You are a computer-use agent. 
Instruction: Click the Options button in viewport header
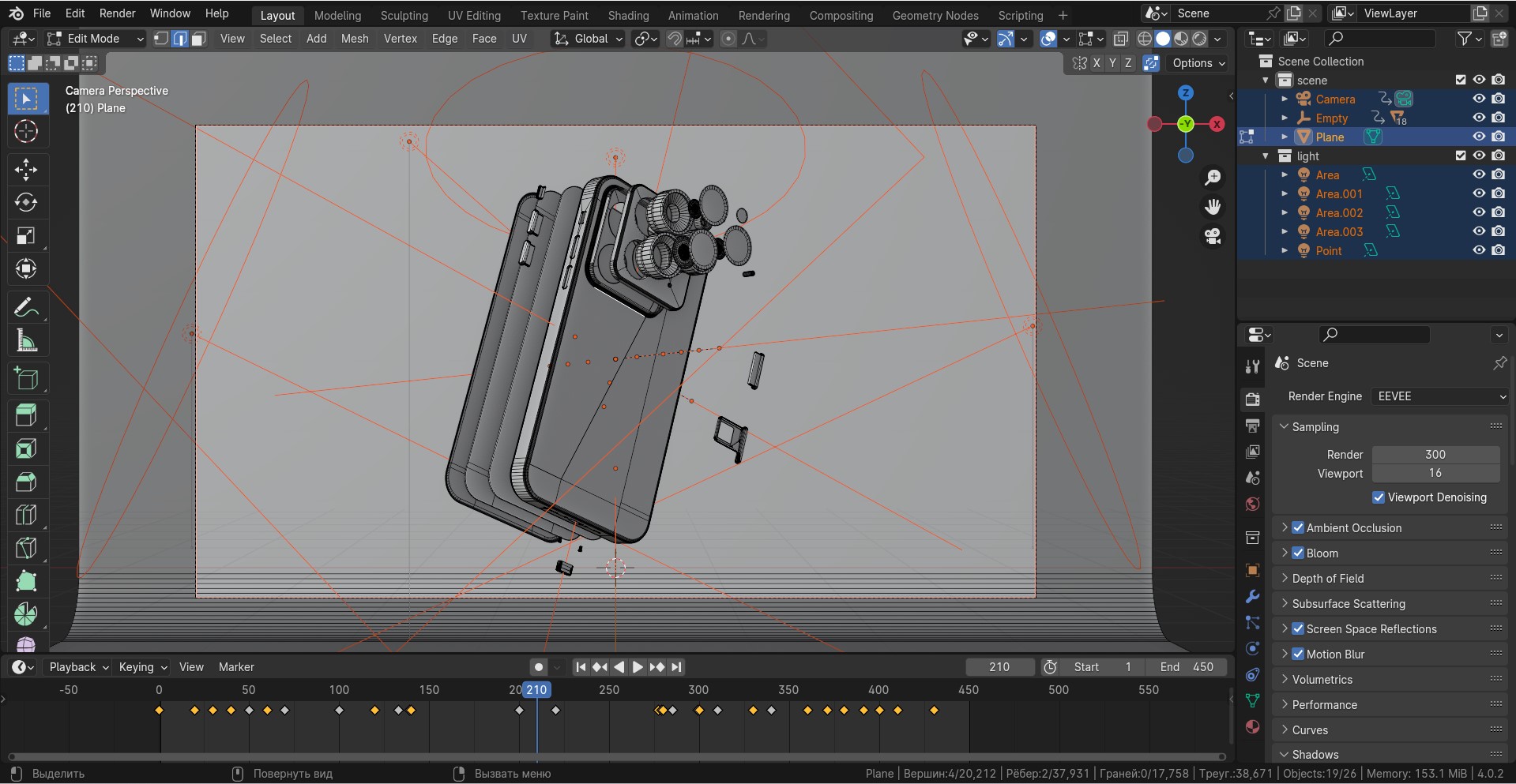point(1198,63)
